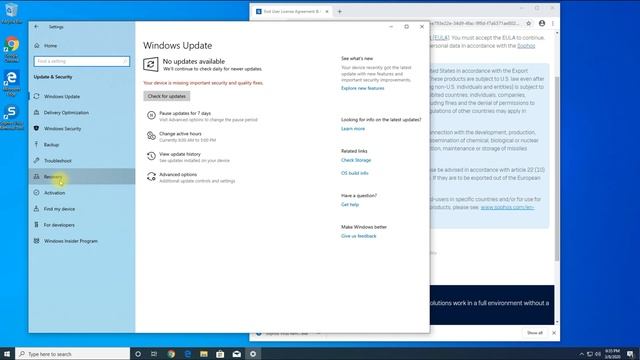Open the notification center icon
Screen dimensions: 640x360
[630, 354]
